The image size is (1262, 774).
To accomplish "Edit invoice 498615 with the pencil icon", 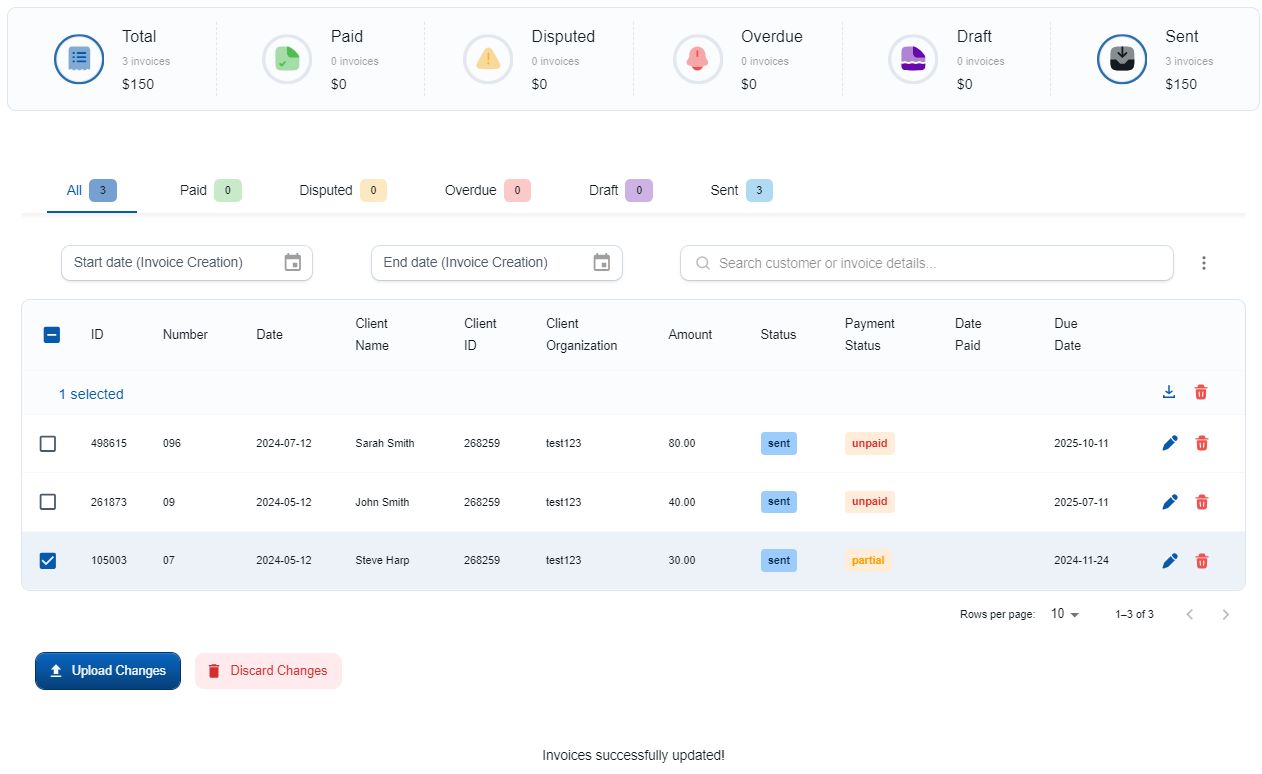I will pyautogui.click(x=1169, y=442).
